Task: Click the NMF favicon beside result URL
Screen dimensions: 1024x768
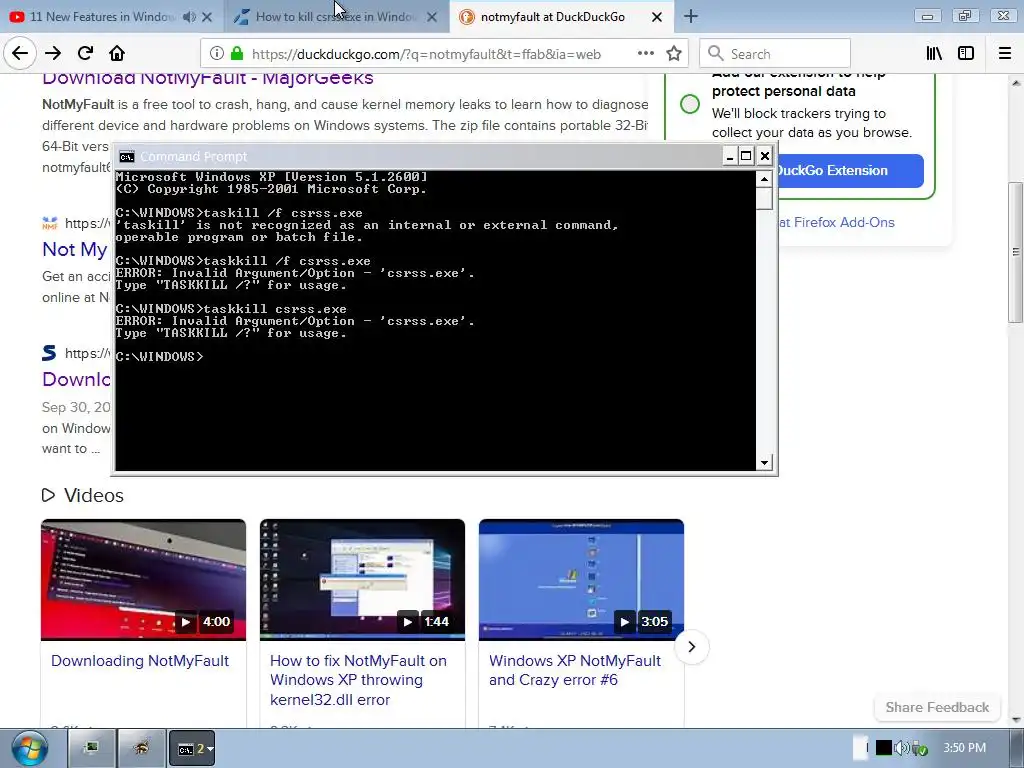Action: tap(50, 223)
